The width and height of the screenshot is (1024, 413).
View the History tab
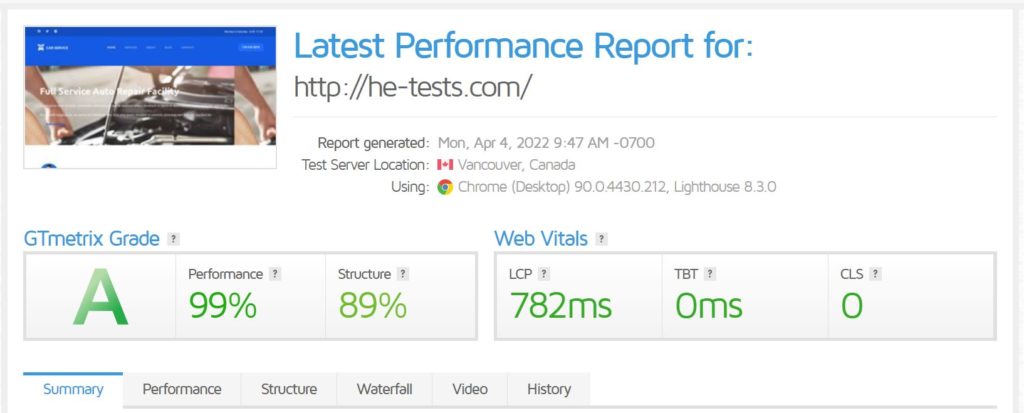pos(549,389)
